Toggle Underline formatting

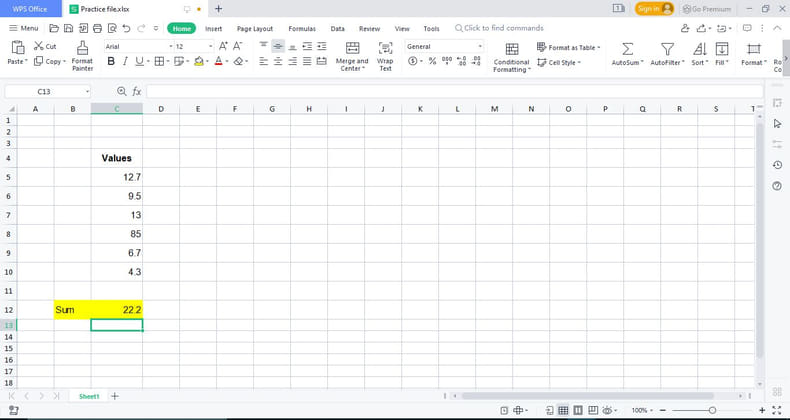click(140, 61)
